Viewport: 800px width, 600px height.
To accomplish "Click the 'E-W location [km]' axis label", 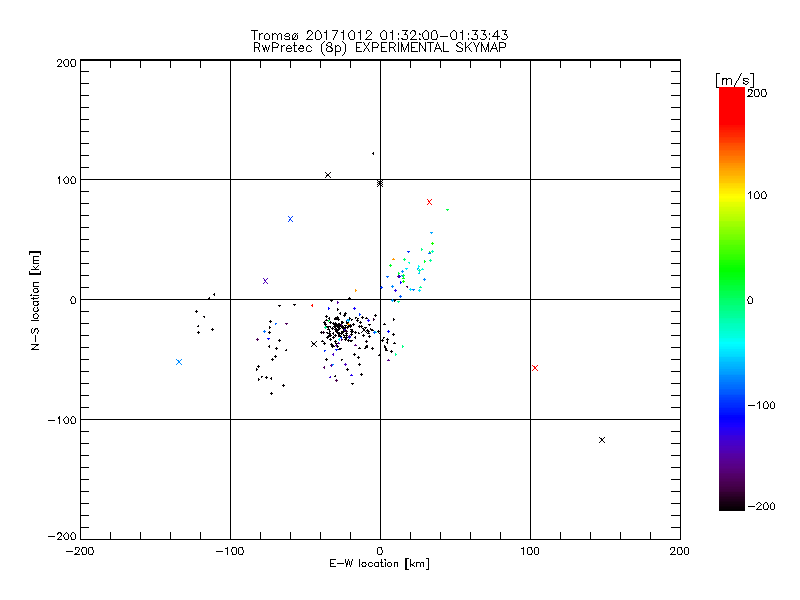I will 379,564.
